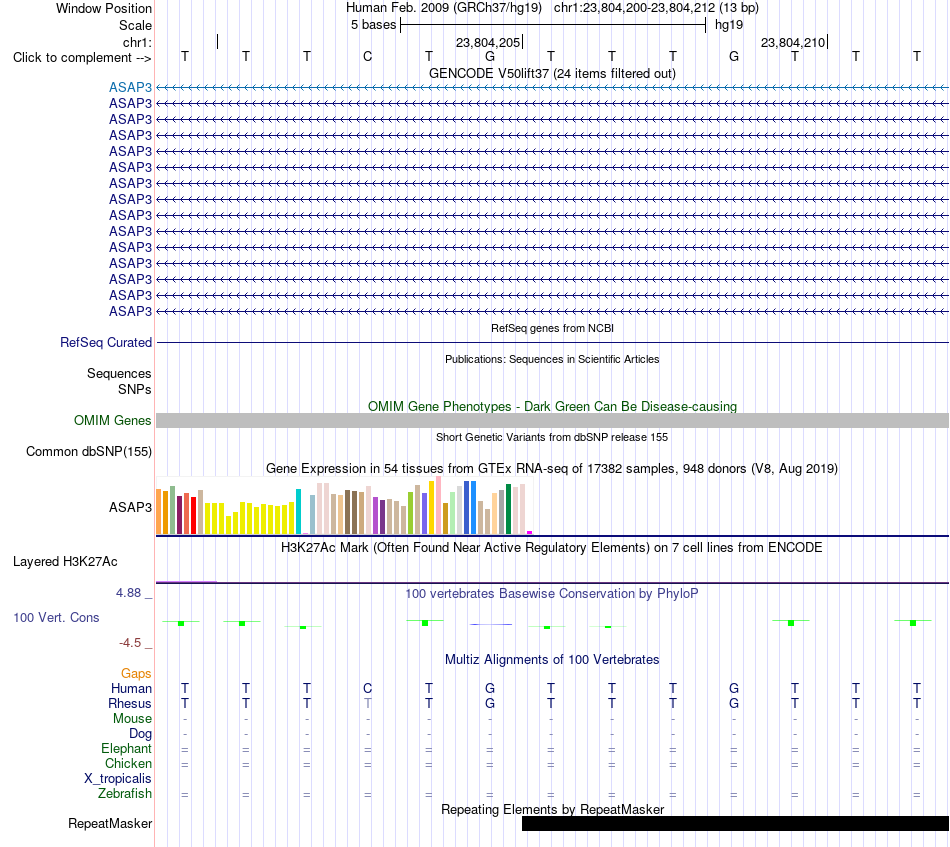Open 'Repeating Elements by RepeatMasker' title
Screen dimensions: 950x847
(x=552, y=809)
